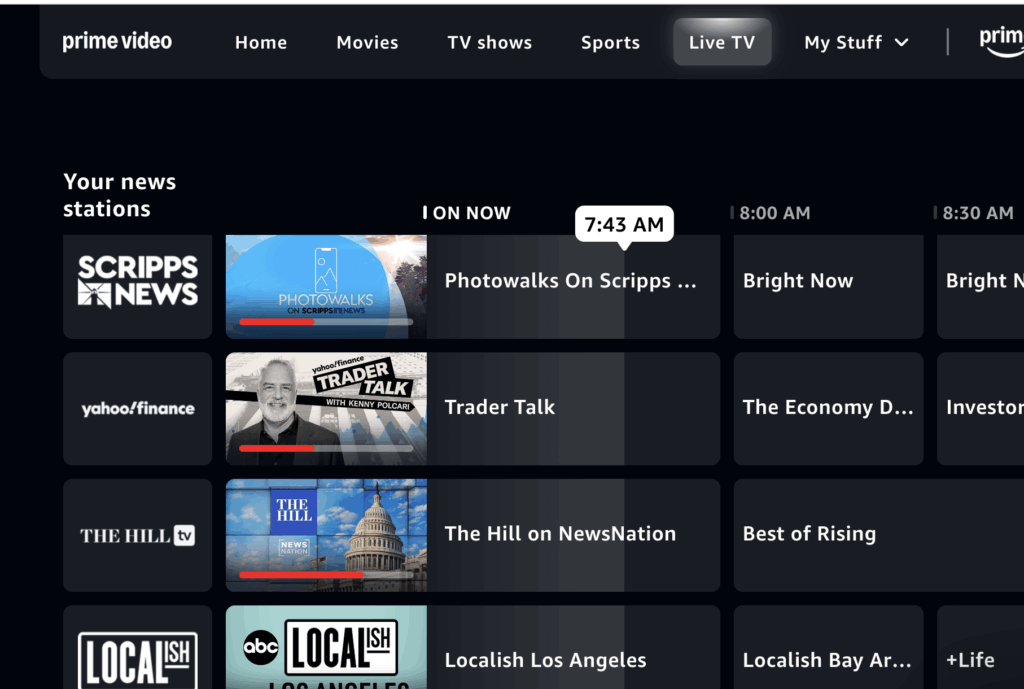Click the 7:43 AM time marker
1024x689 pixels.
coord(624,225)
